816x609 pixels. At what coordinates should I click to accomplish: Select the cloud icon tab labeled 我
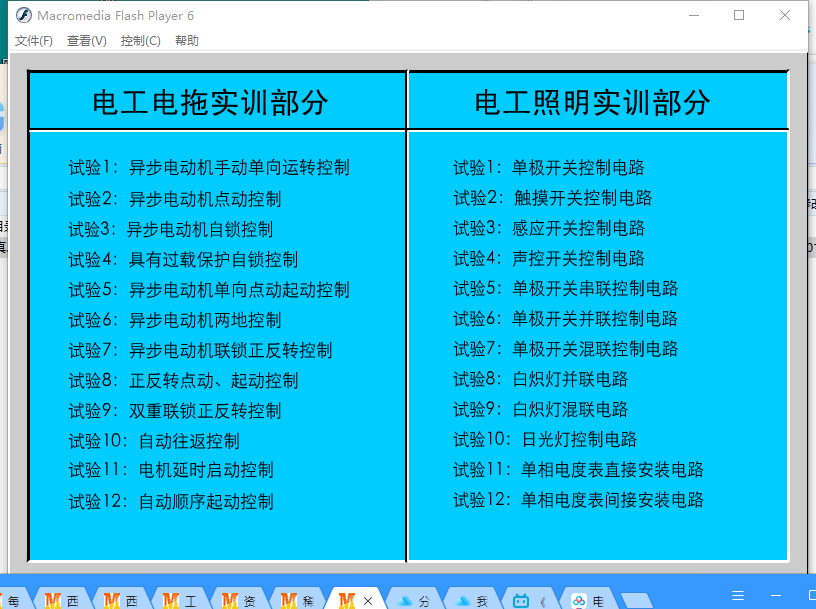pos(472,600)
